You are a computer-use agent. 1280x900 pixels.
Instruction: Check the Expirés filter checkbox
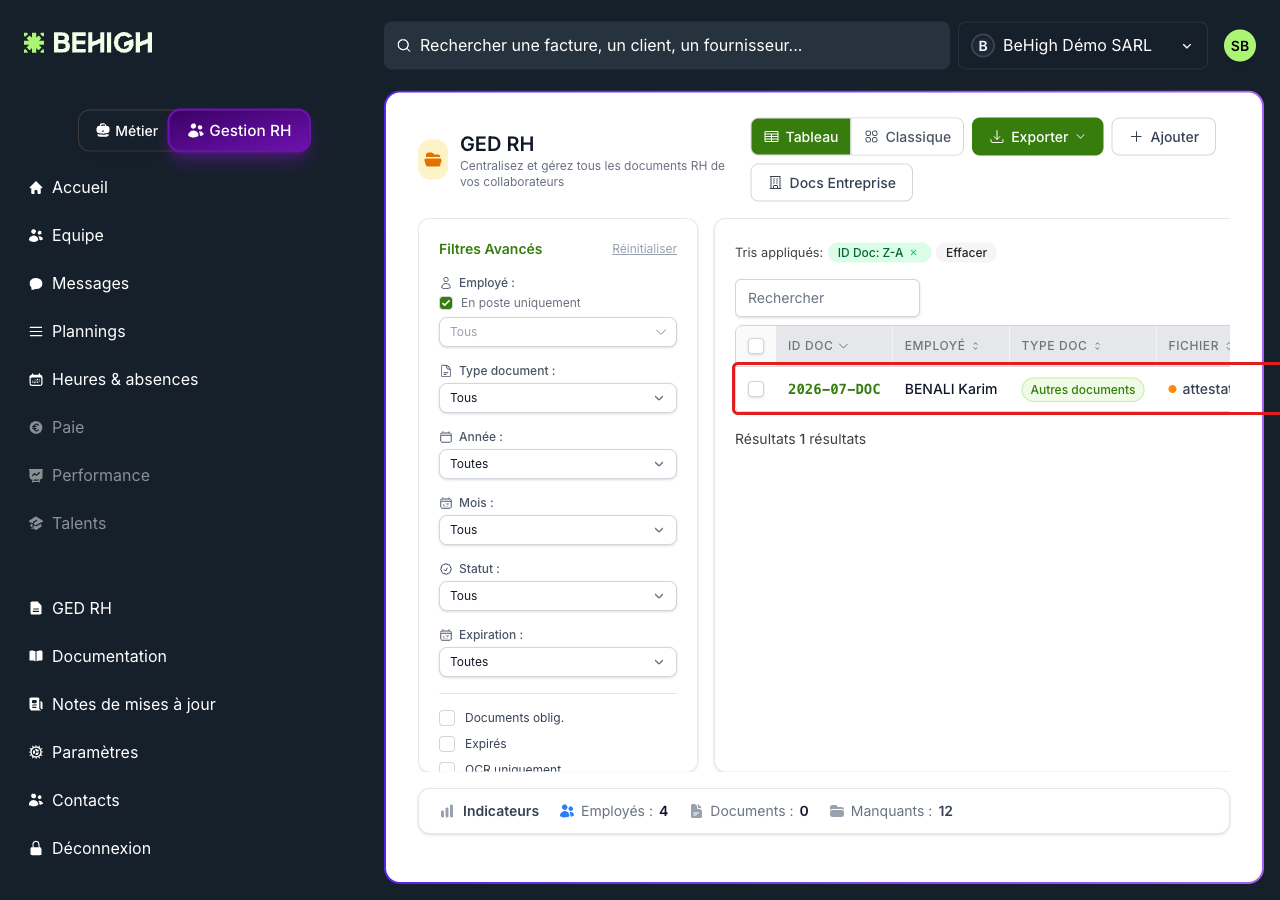pyautogui.click(x=447, y=744)
